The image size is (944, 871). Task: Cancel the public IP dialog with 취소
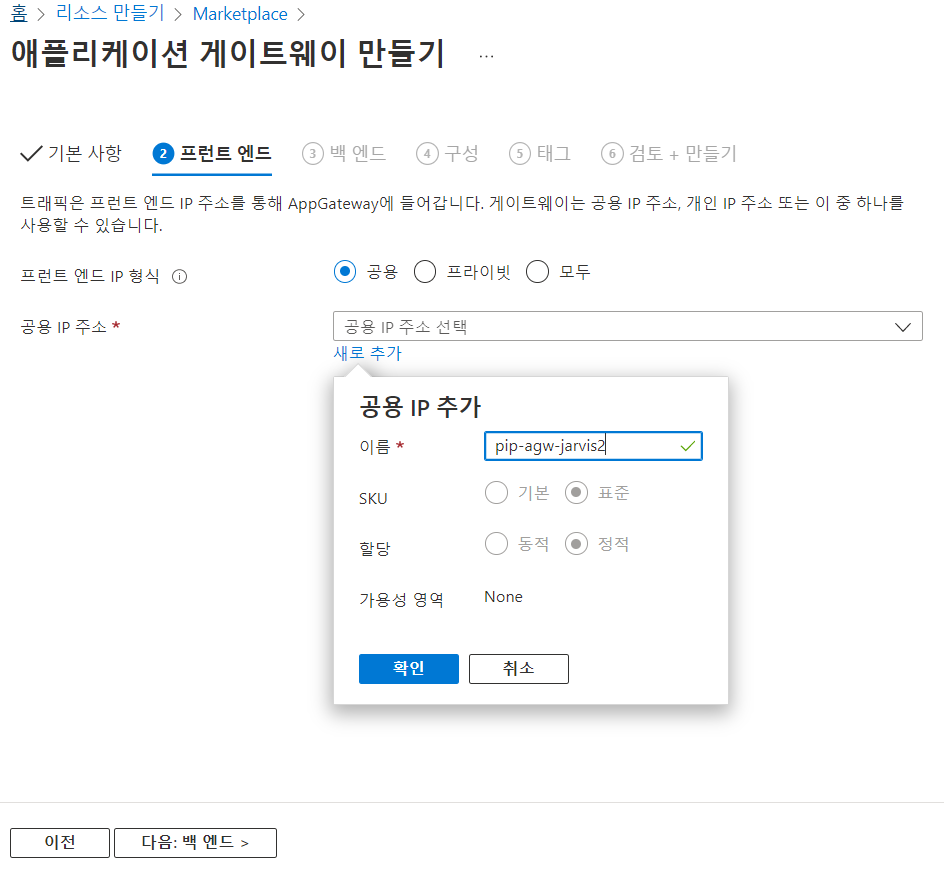point(518,669)
